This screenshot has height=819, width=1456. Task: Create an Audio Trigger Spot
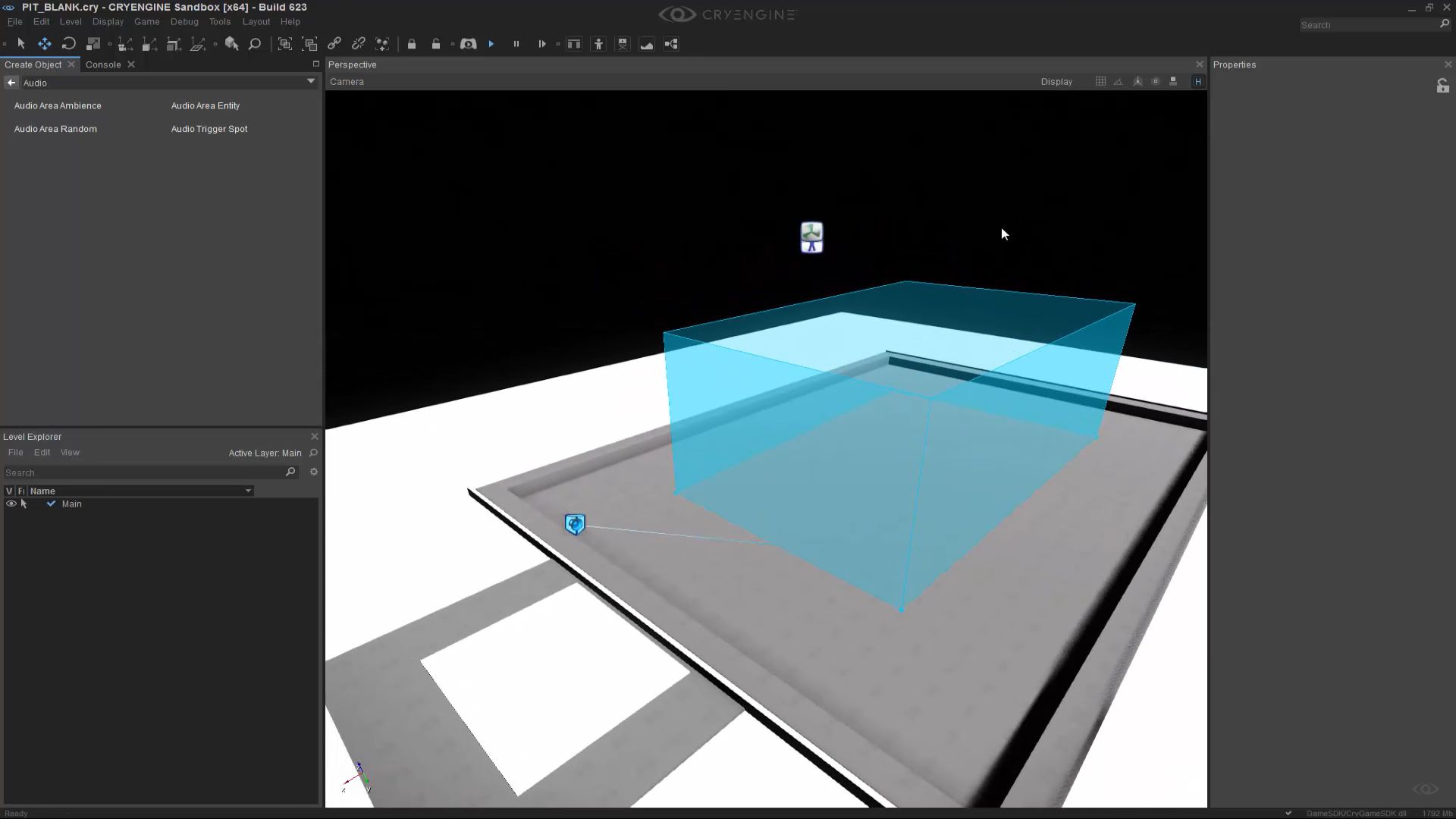click(209, 129)
